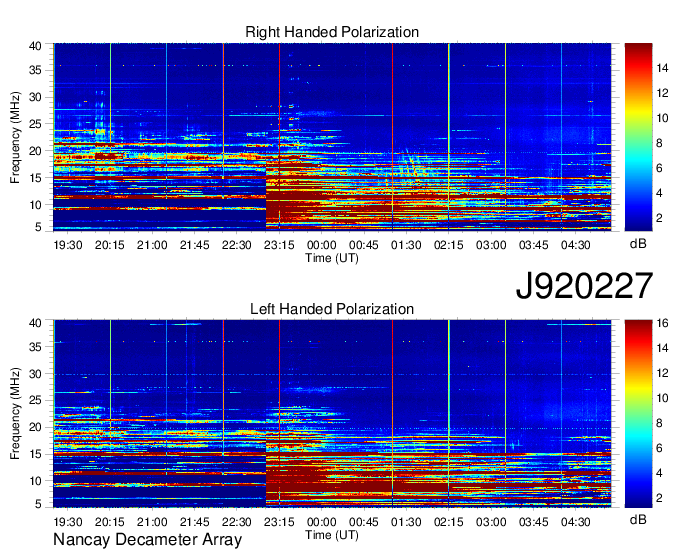This screenshot has height=552, width=680.
Task: Click the 30 MHz tick on top plot
Action: click(35, 97)
